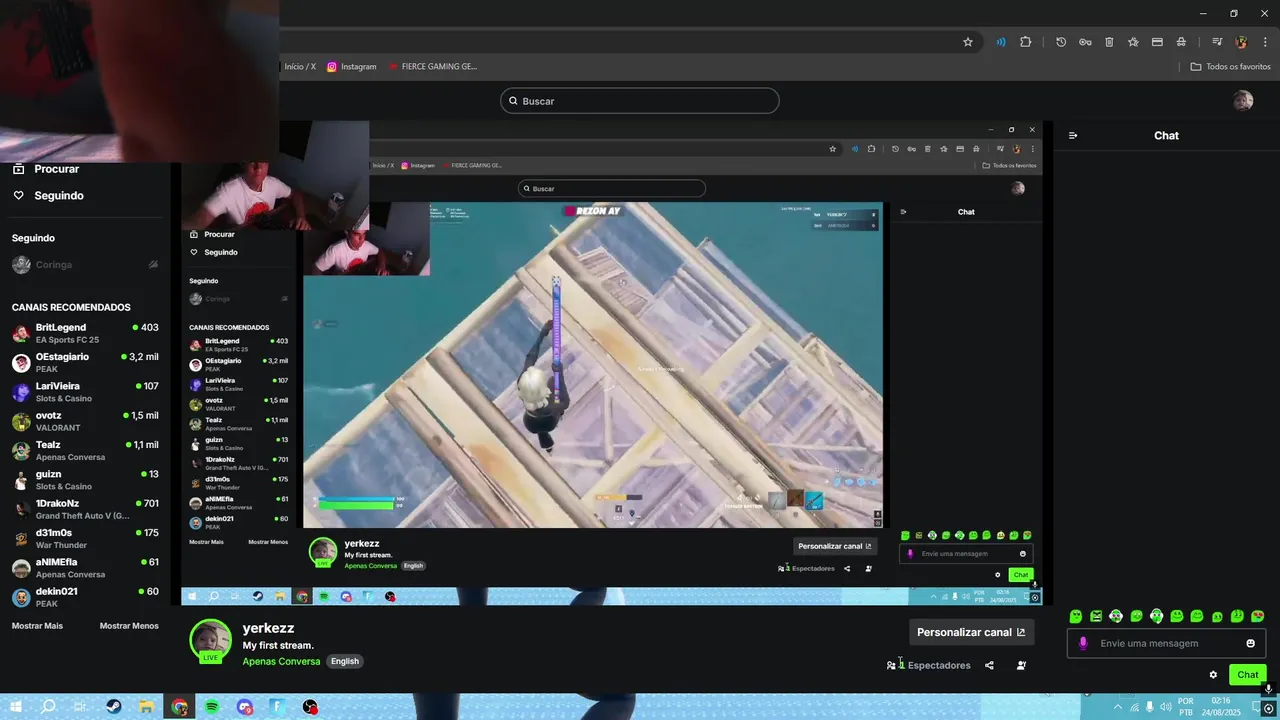Open the browser history clock icon
Viewport: 1280px width, 720px height.
coord(1061,42)
